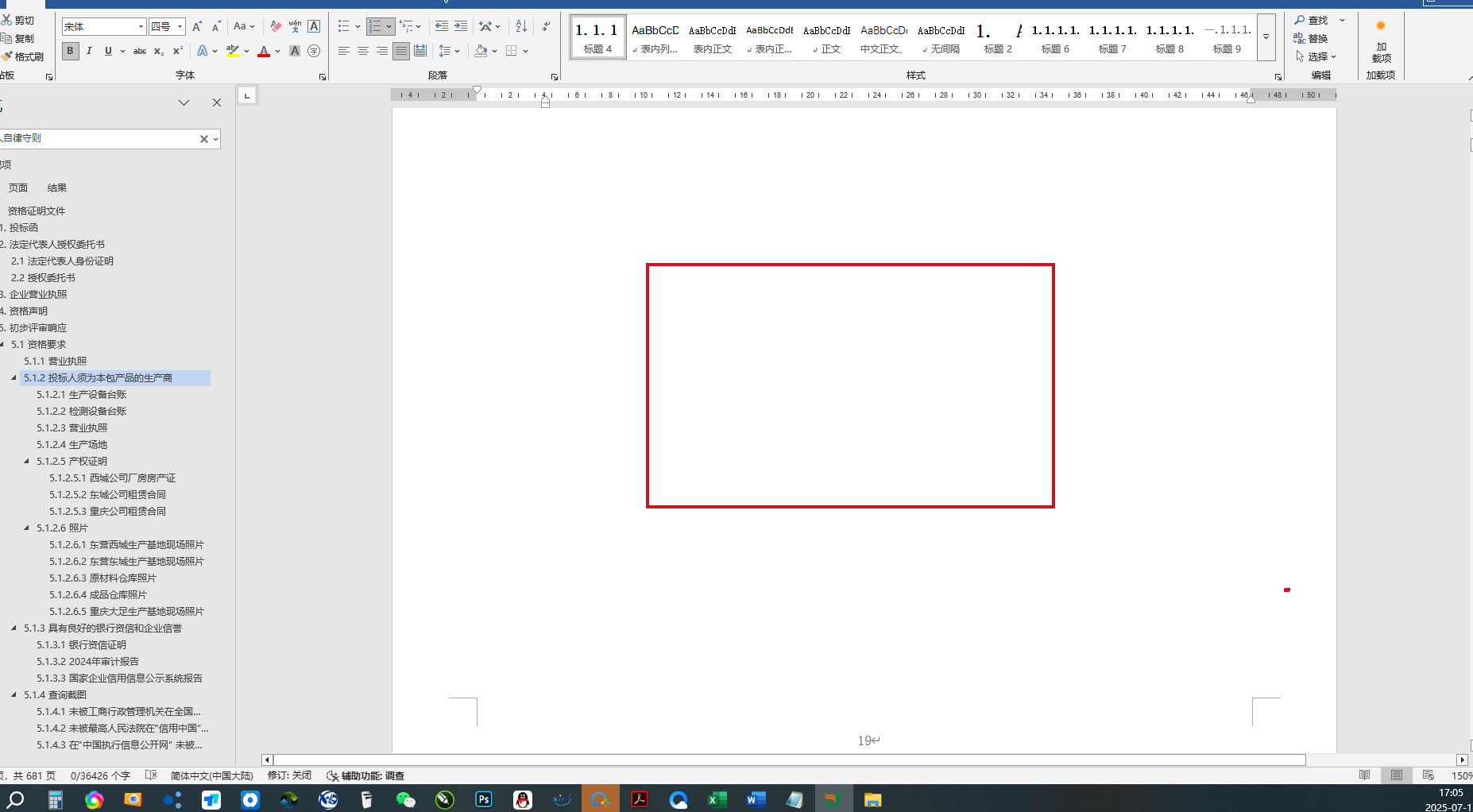
Task: Open the font size dropdown (四号)
Action: point(180,27)
